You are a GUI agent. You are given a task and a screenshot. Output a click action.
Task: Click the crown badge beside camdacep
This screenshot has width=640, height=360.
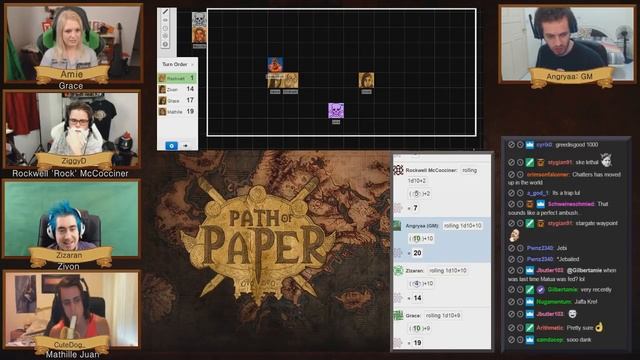(x=529, y=340)
